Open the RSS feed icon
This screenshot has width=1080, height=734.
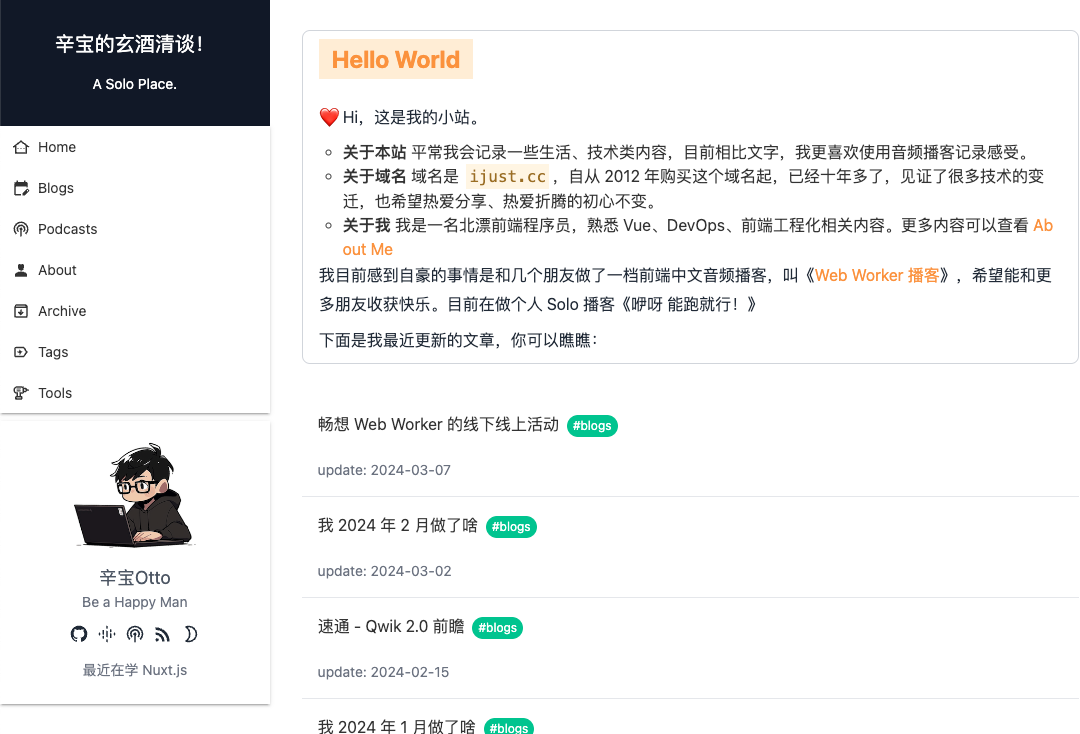click(x=163, y=634)
